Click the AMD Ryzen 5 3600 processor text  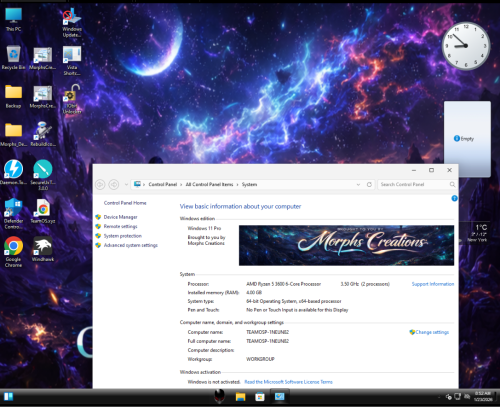[283, 284]
